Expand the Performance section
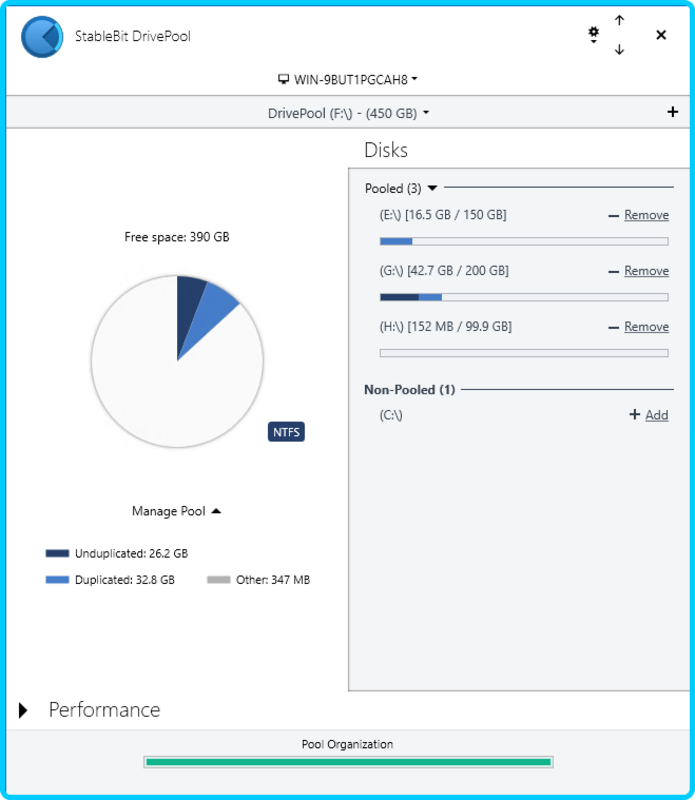Viewport: 695px width, 800px height. point(23,710)
